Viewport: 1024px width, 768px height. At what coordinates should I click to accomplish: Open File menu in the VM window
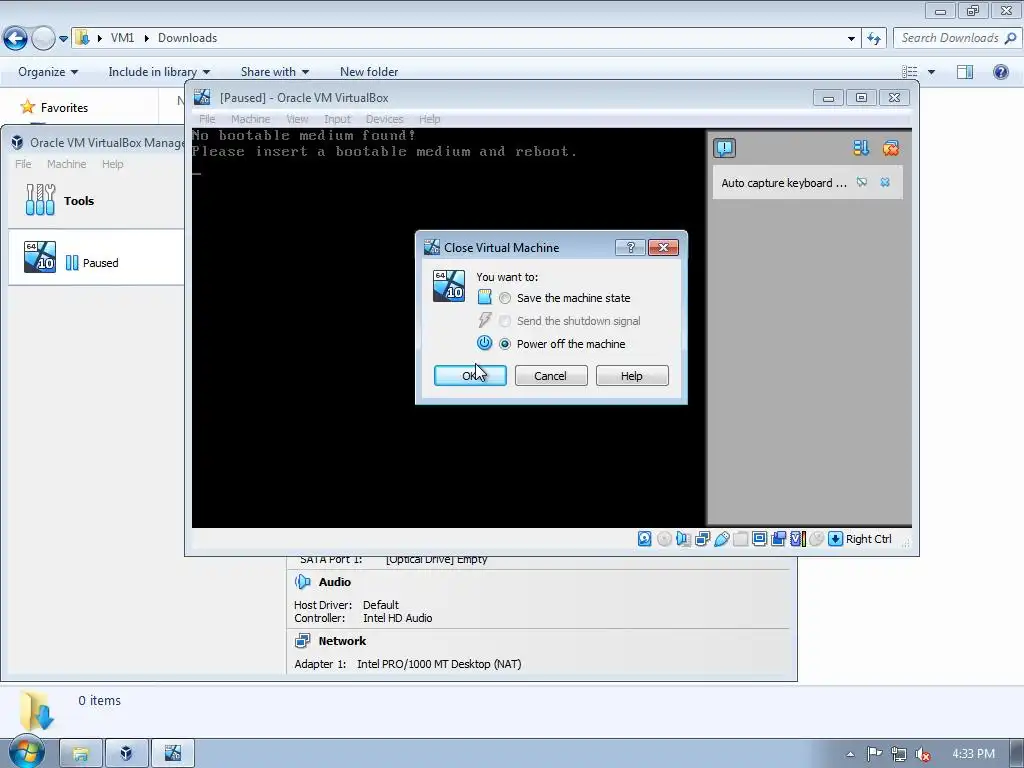tap(207, 119)
